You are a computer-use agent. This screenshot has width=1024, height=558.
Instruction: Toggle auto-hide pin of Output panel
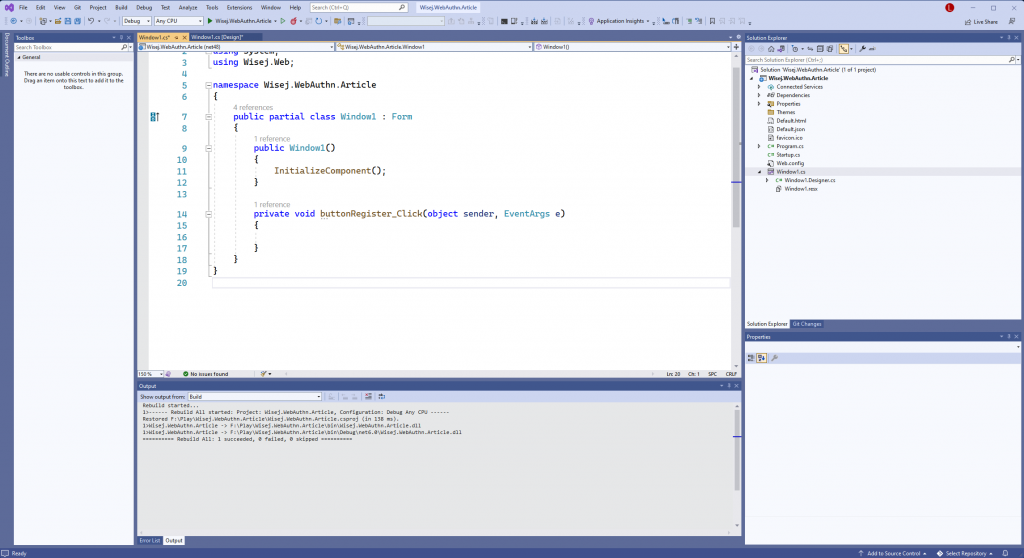(x=729, y=386)
